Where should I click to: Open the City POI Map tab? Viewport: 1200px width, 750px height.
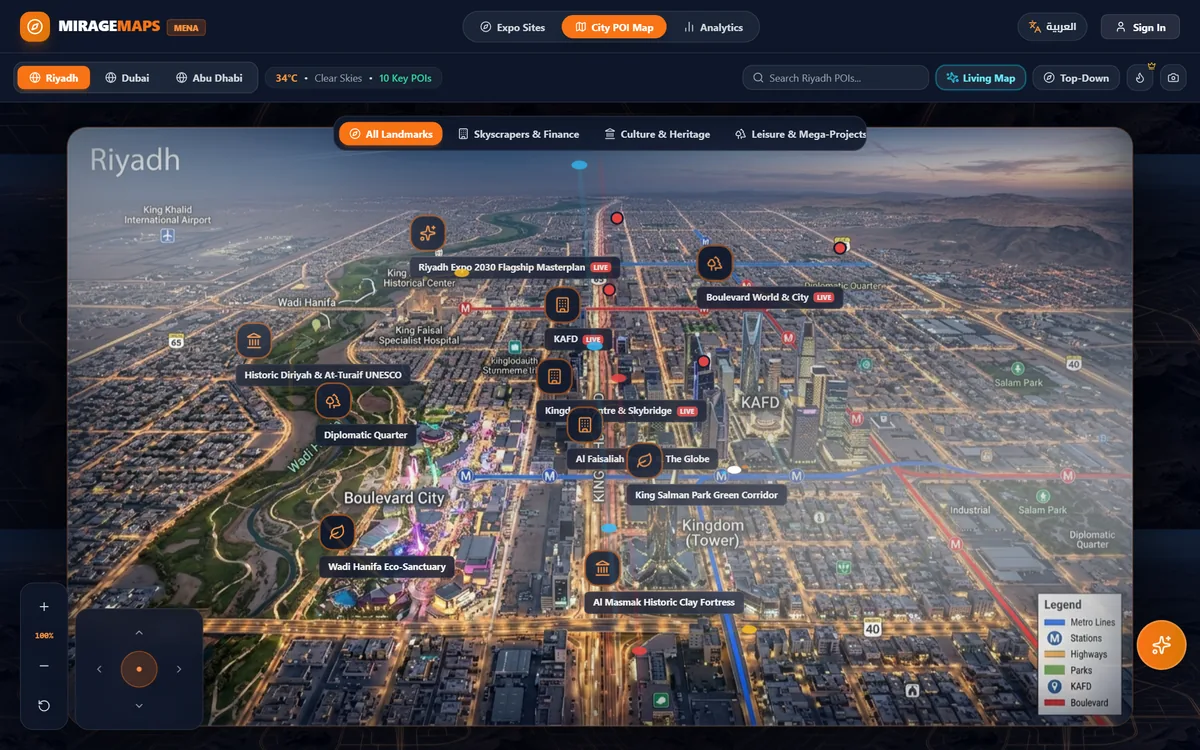614,27
